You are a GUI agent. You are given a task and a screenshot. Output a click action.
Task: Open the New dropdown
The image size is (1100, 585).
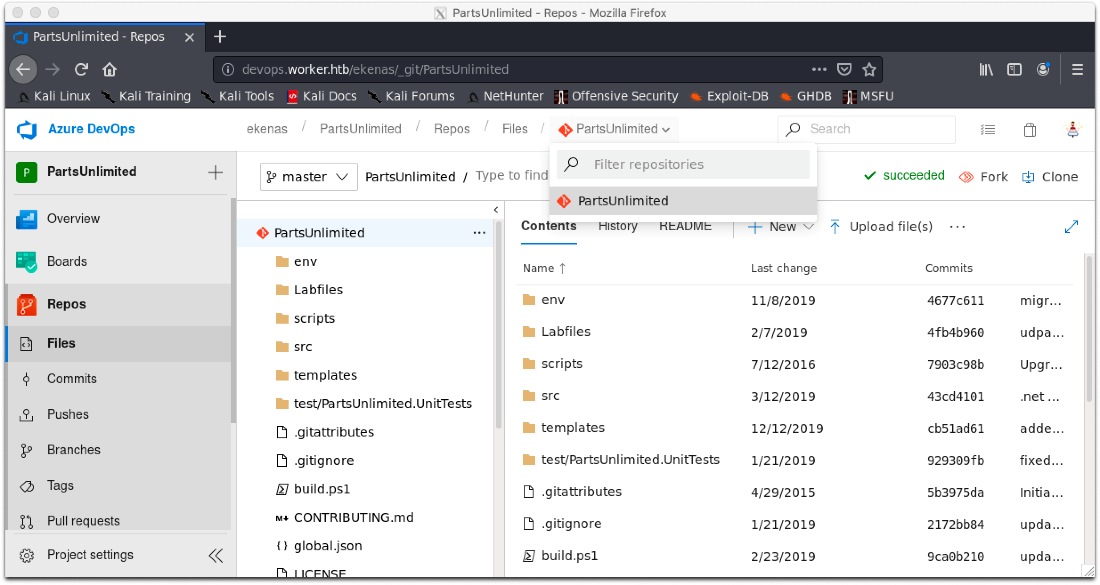coord(781,227)
